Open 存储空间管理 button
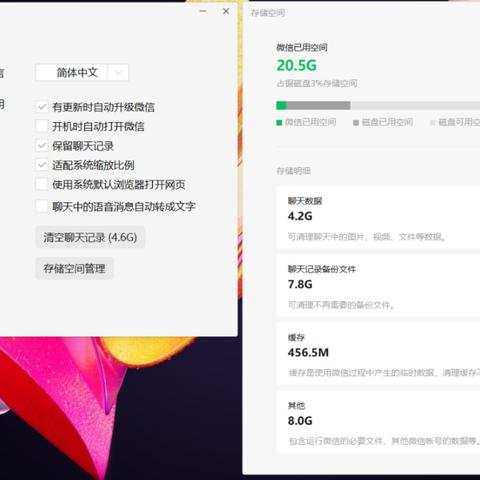 tap(74, 269)
